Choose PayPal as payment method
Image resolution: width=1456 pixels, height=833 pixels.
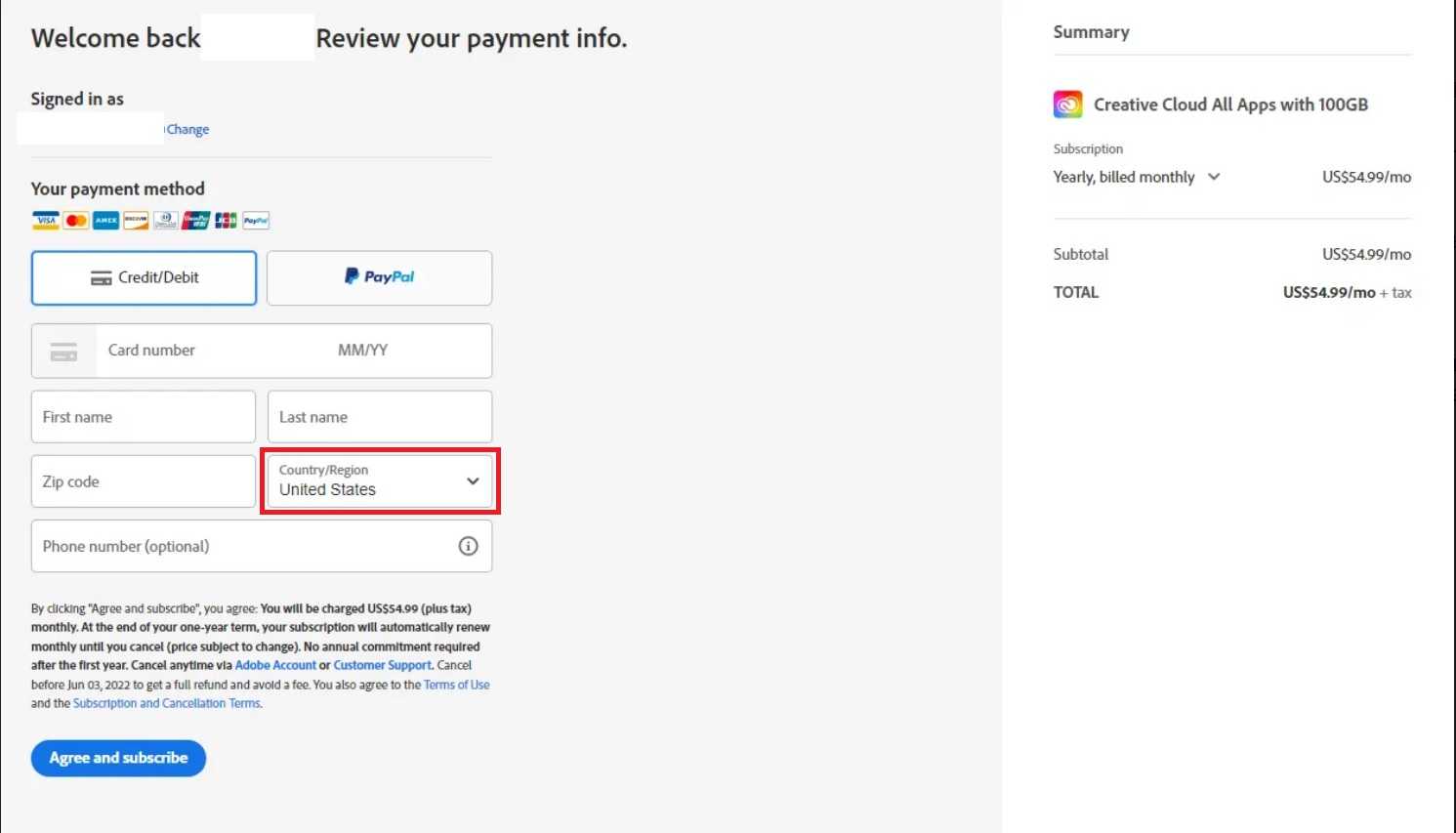tap(379, 278)
